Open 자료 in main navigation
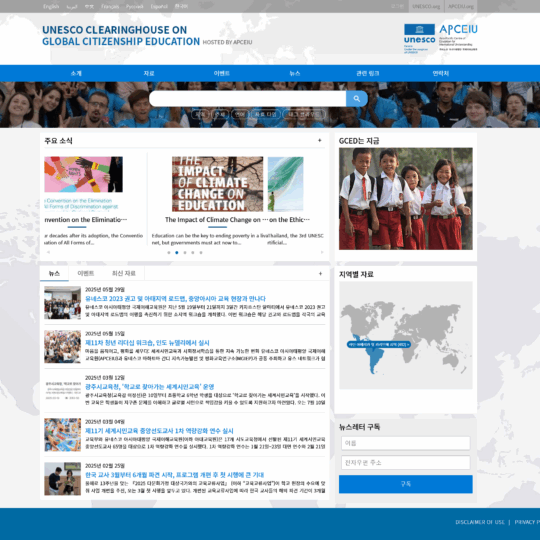The image size is (540, 540). 149,73
